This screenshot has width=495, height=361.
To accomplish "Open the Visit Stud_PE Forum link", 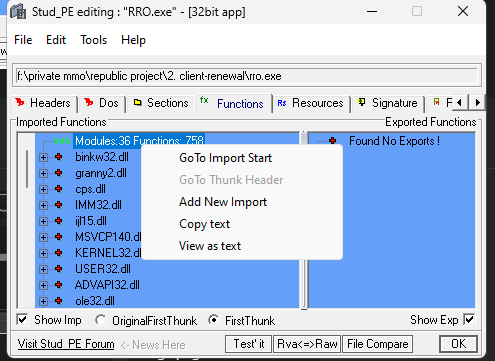I will tap(66, 344).
